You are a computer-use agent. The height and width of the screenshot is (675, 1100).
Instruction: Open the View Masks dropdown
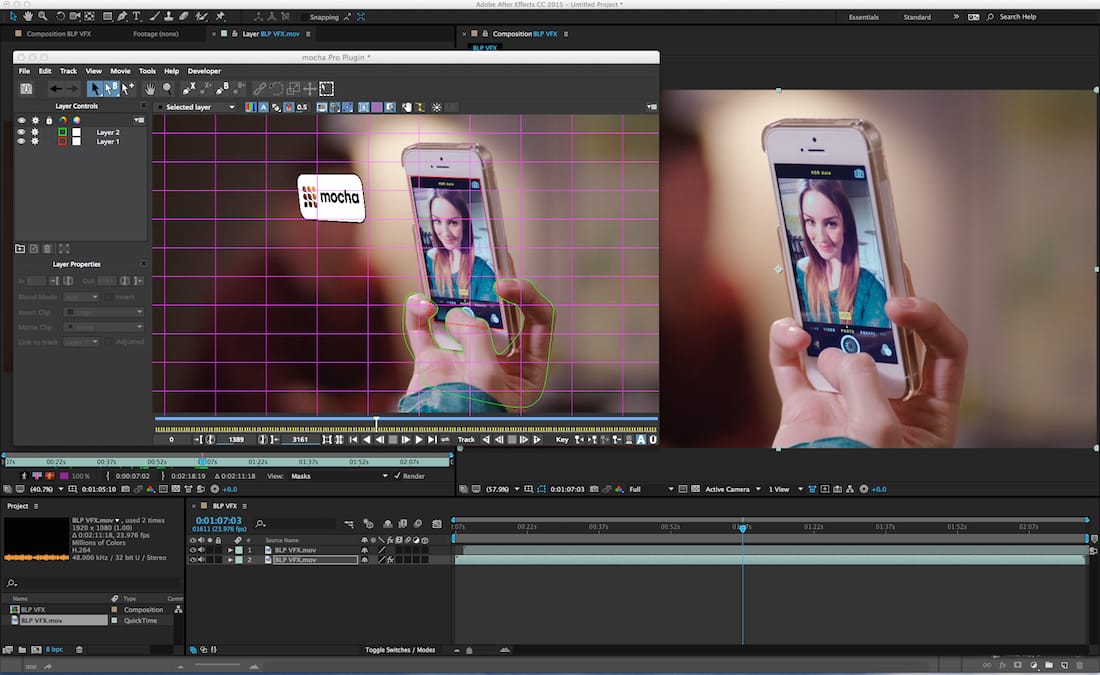(x=340, y=476)
